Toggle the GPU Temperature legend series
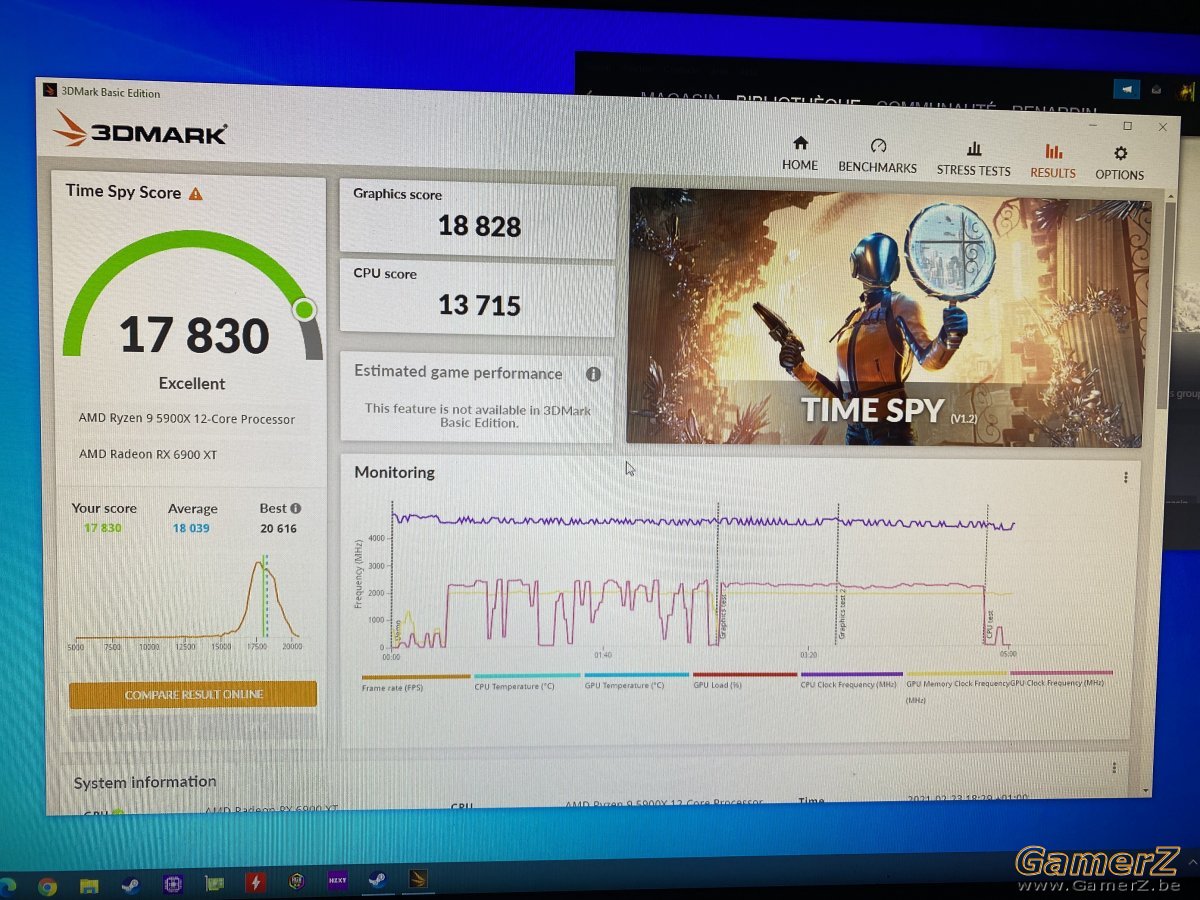 (x=637, y=682)
